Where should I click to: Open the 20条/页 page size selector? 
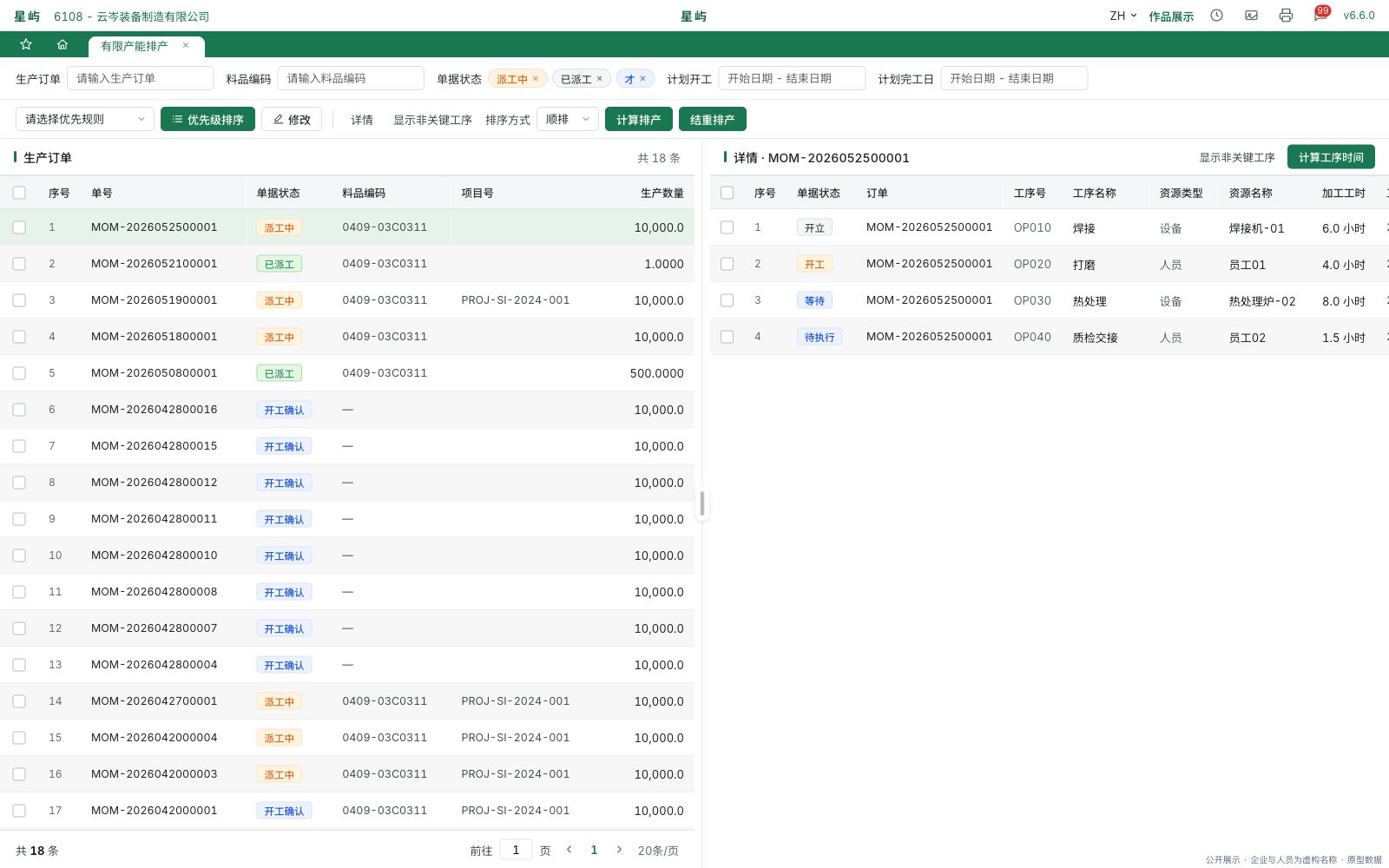[x=658, y=851]
